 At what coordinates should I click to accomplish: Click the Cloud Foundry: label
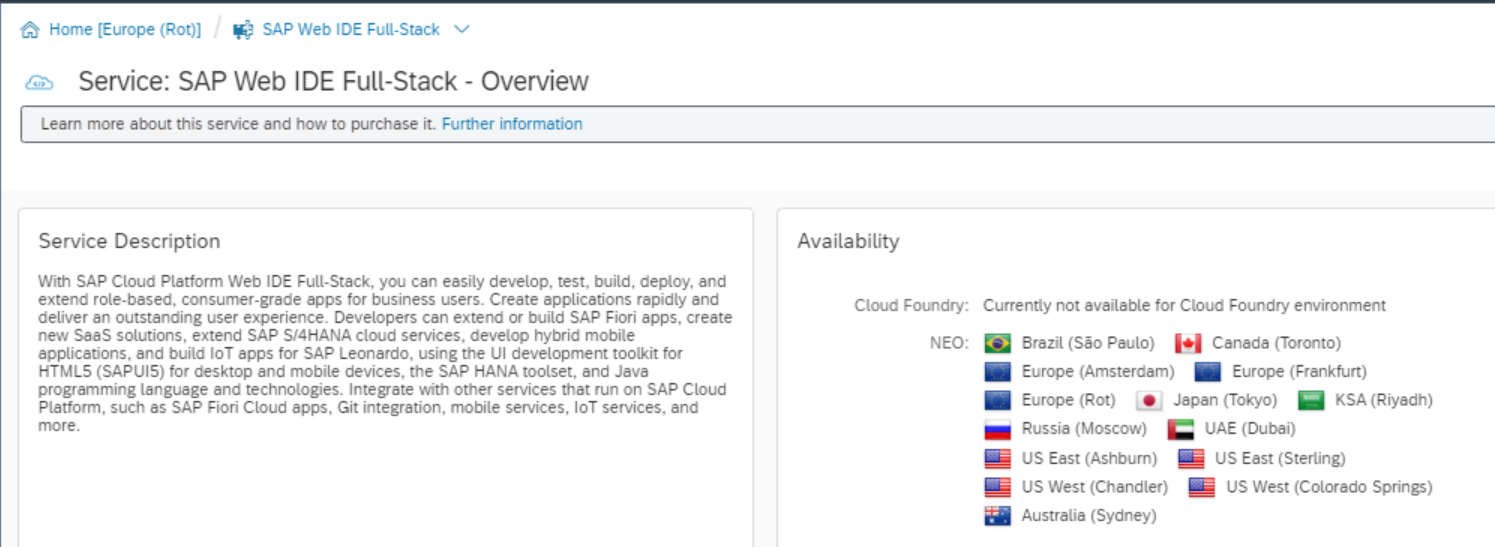[x=911, y=305]
